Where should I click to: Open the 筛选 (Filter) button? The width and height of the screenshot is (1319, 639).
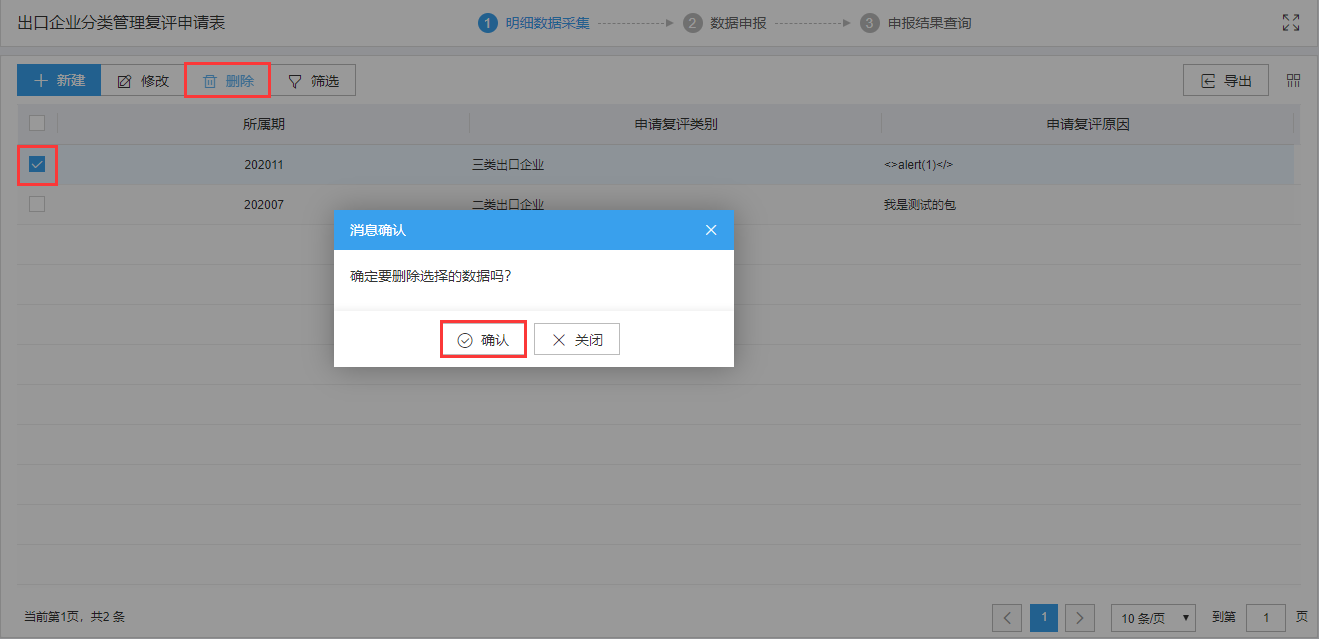[x=314, y=81]
